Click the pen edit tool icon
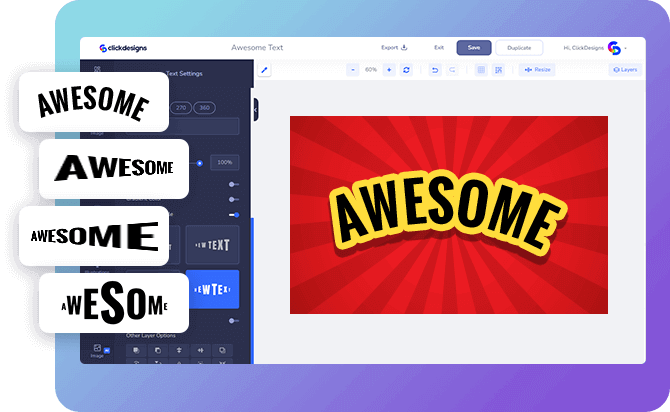670x412 pixels. pos(265,70)
